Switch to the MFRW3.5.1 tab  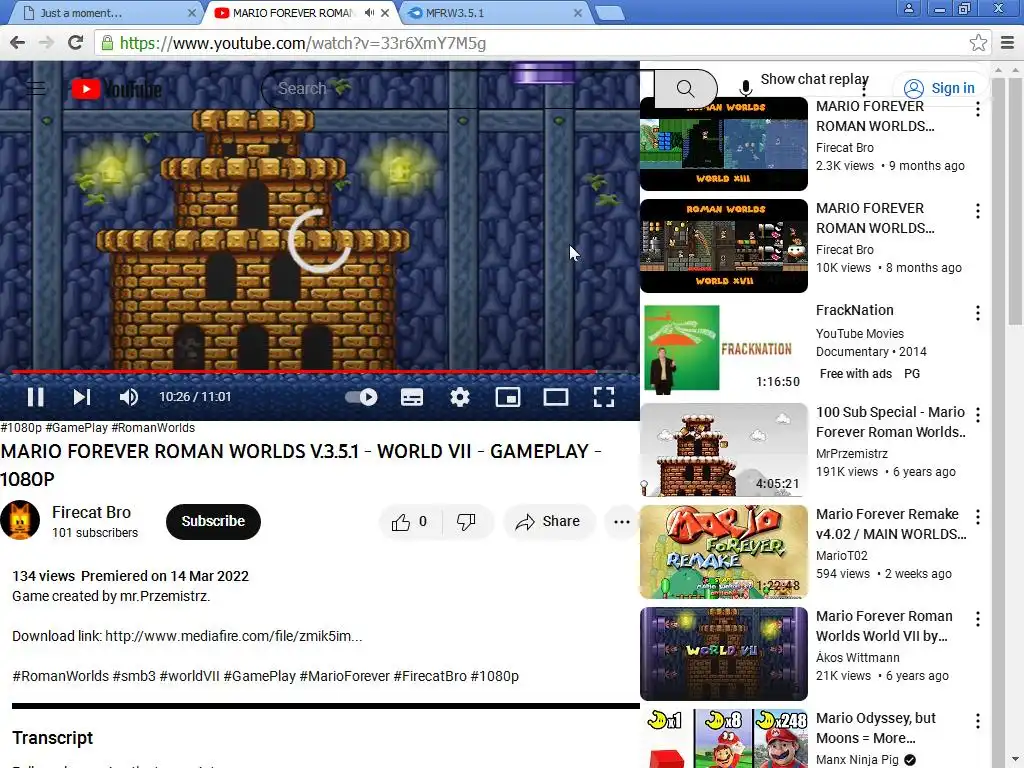pos(493,13)
